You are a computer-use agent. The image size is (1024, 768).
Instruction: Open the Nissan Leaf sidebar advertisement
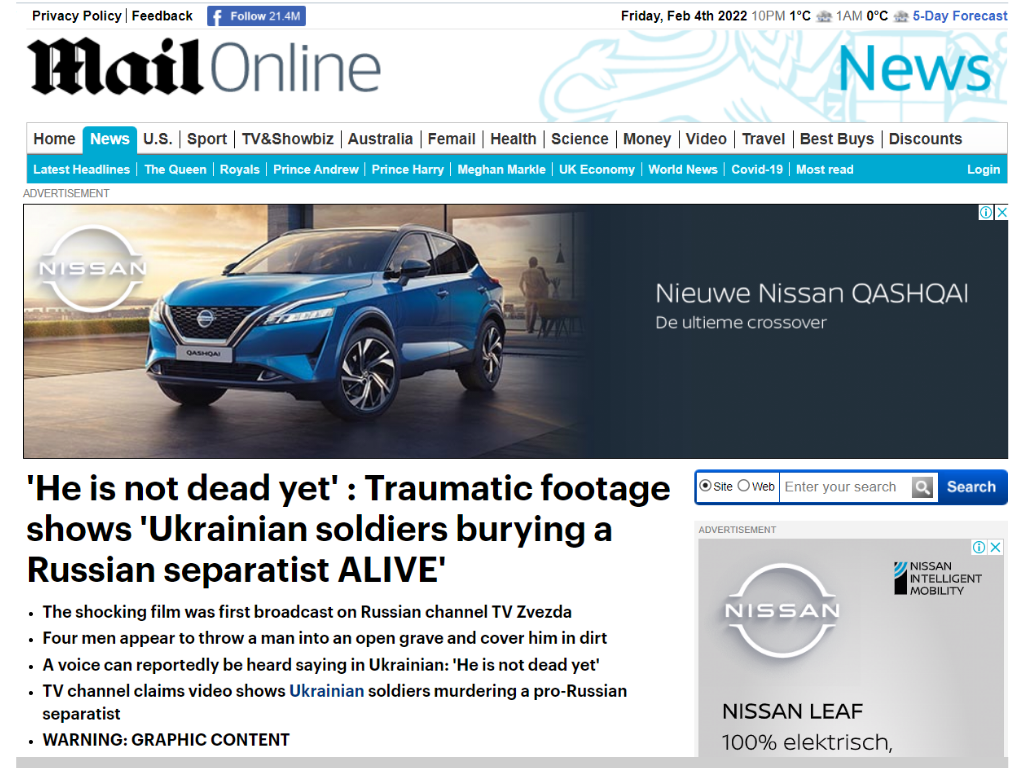[x=851, y=648]
